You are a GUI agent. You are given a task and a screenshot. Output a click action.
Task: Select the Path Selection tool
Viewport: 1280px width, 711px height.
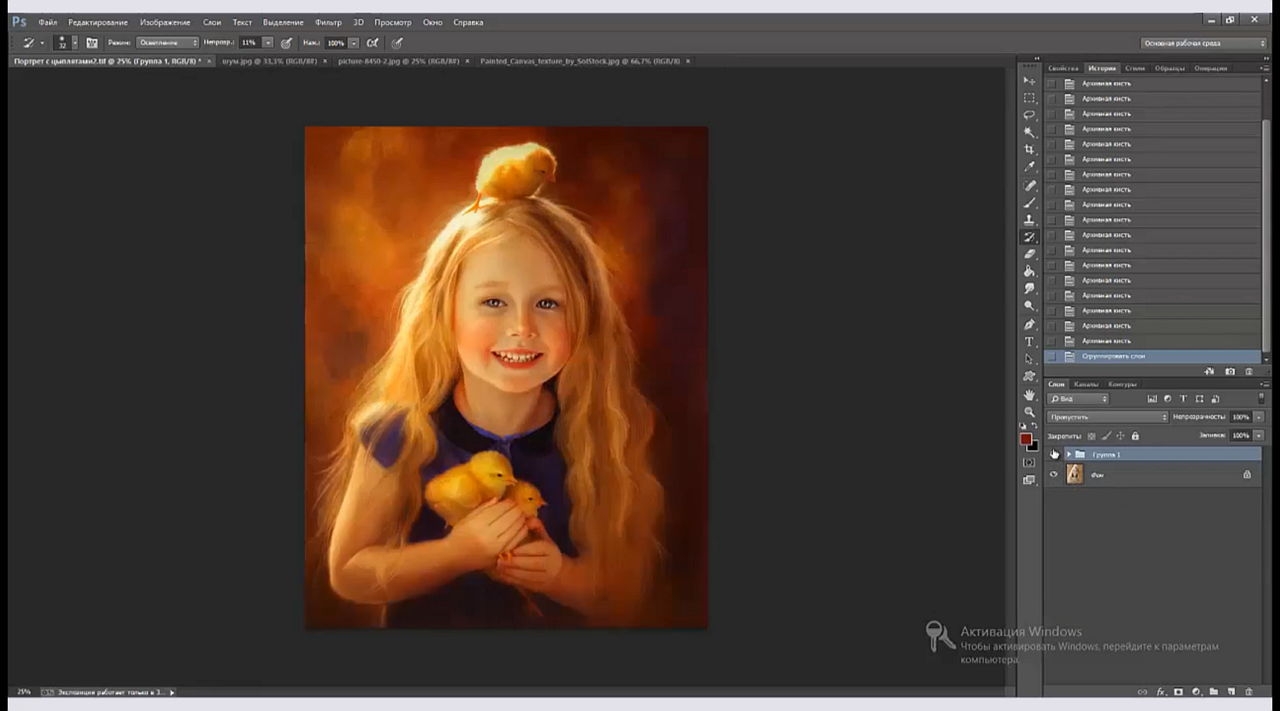tap(1029, 359)
